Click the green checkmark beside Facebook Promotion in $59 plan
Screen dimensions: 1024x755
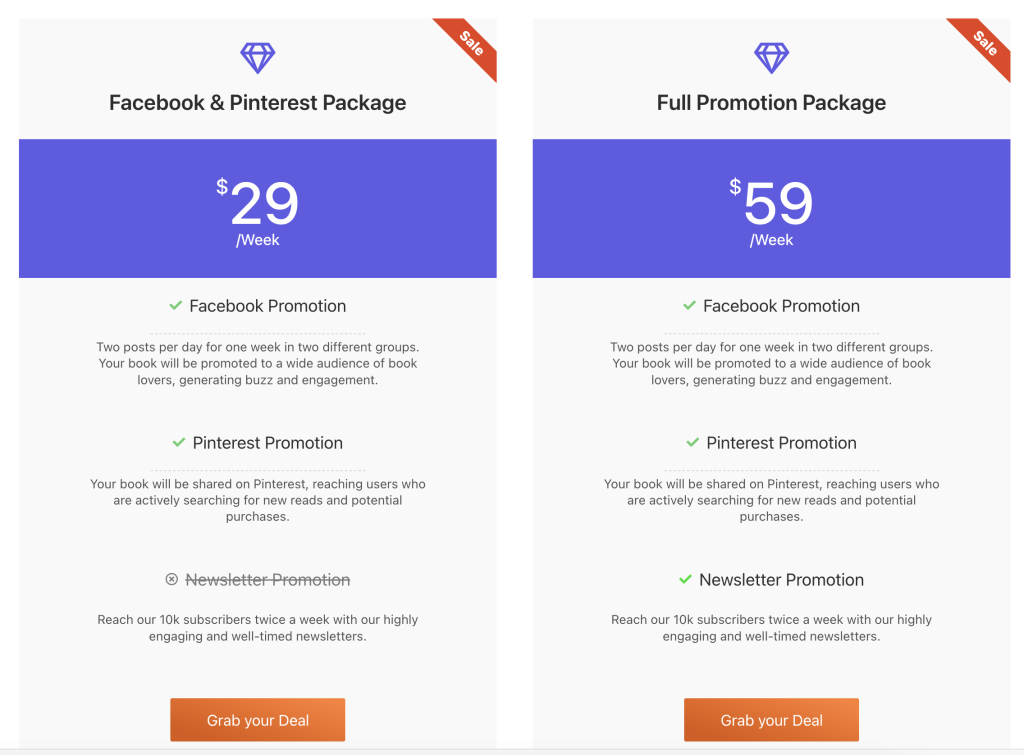pyautogui.click(x=689, y=305)
